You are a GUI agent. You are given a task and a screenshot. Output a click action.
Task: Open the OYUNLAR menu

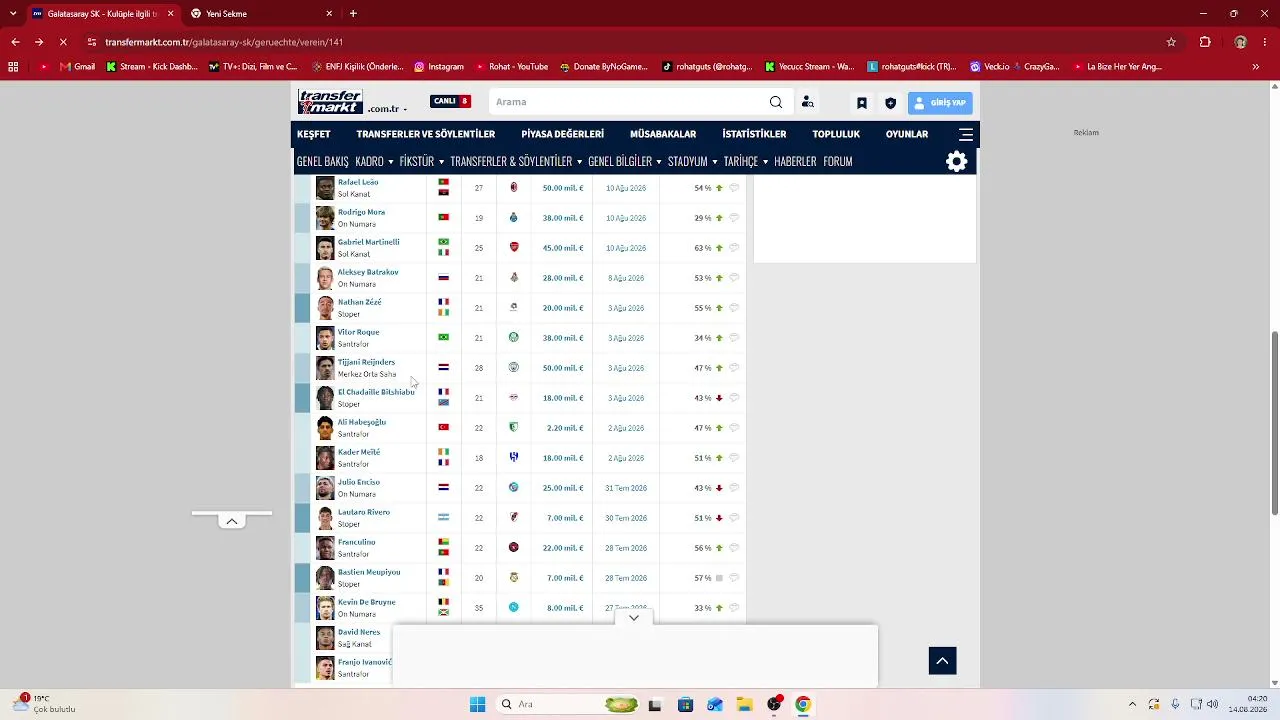pos(907,134)
